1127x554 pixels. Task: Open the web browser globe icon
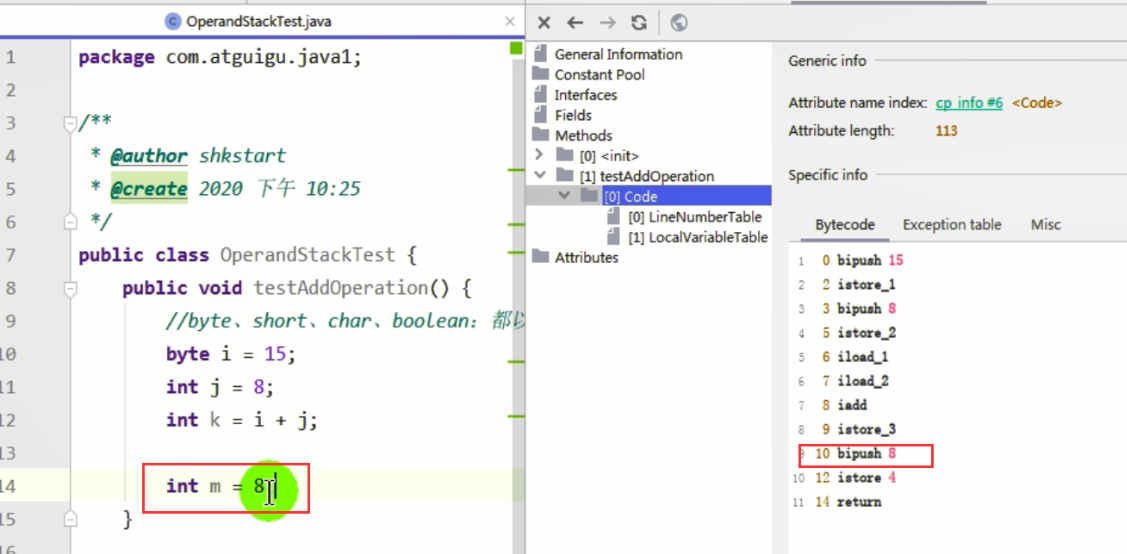tap(678, 23)
